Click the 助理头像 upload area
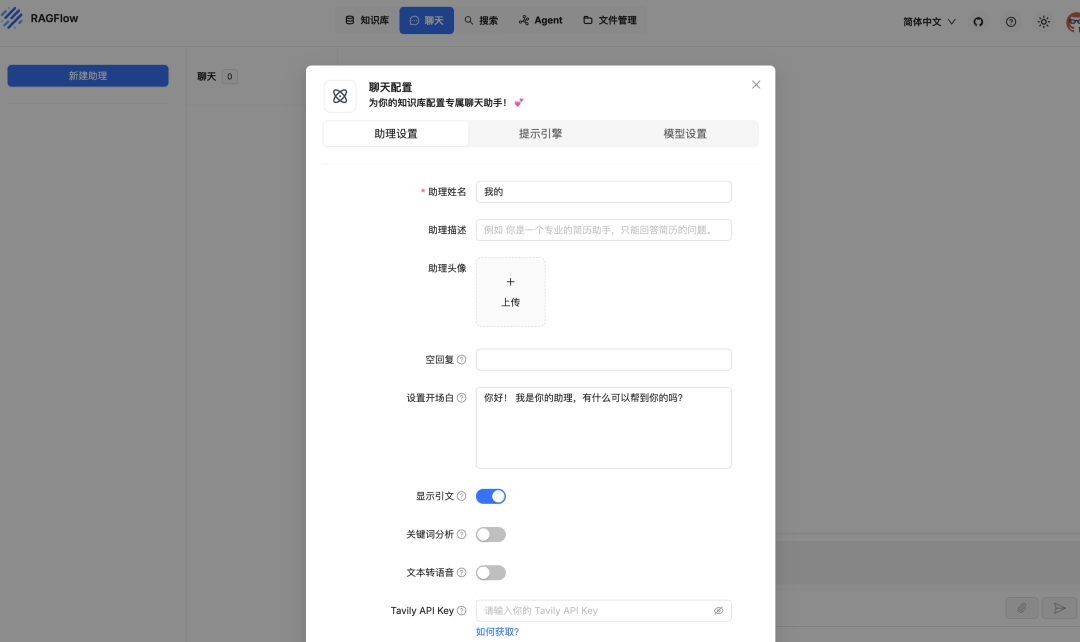The image size is (1080, 642). point(510,291)
